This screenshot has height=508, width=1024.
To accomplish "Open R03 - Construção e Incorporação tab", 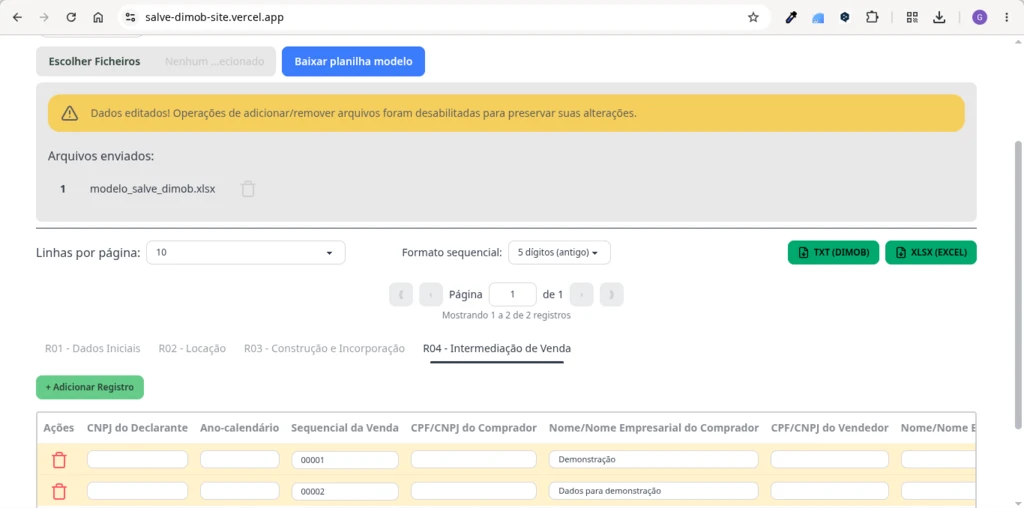I will (x=325, y=349).
